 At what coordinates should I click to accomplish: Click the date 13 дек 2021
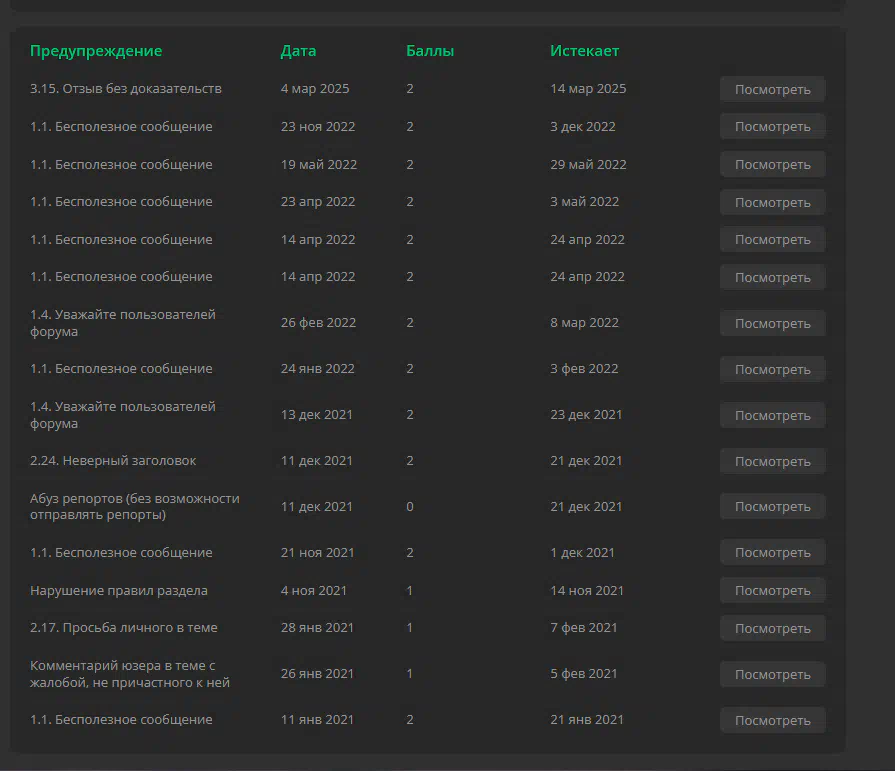316,415
